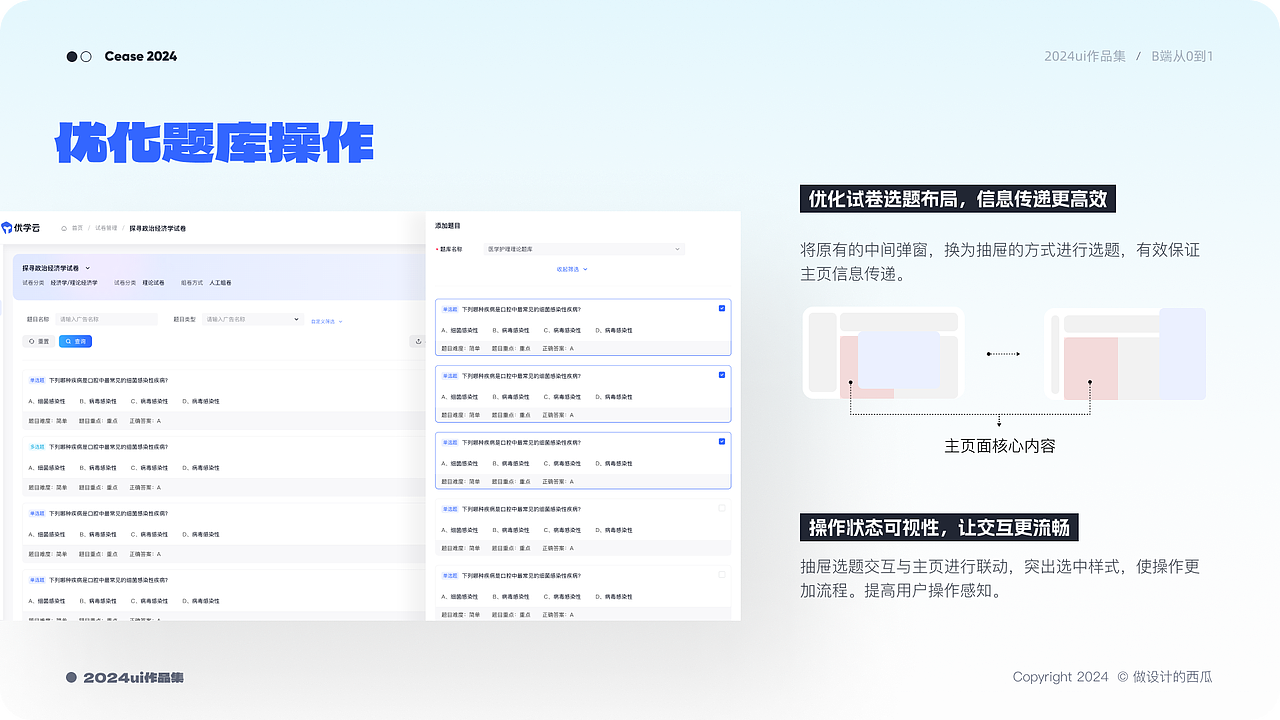
Task: Click the bullet icon beside footer 2024ui作品集
Action: click(70, 677)
